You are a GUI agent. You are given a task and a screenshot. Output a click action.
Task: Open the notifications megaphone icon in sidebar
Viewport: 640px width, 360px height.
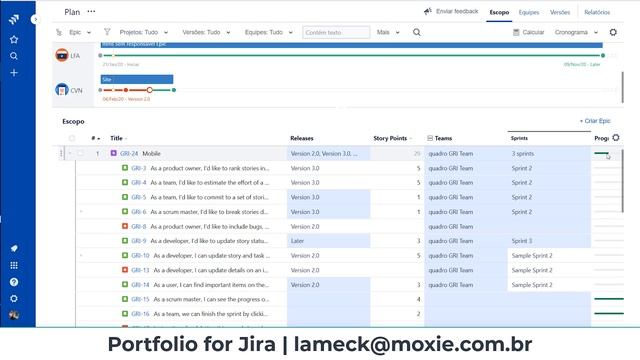14,249
